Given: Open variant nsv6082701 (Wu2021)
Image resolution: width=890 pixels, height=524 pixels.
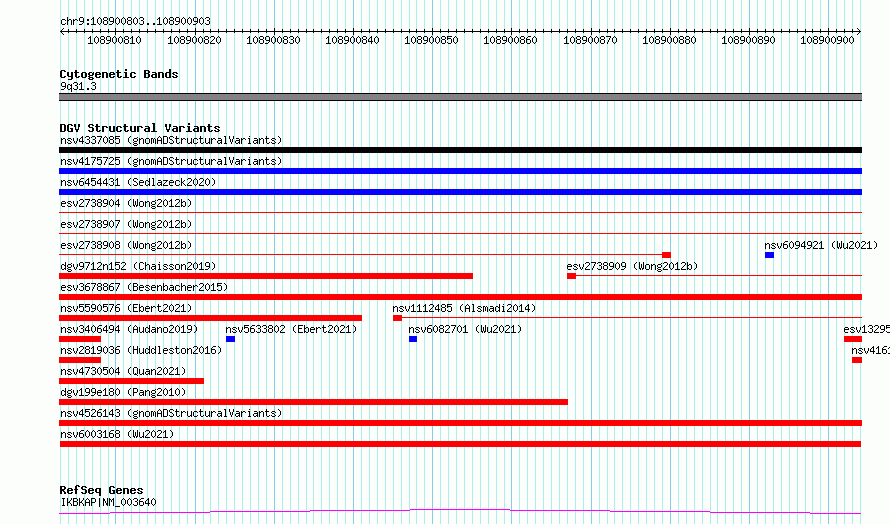Looking at the screenshot, I should coord(465,329).
